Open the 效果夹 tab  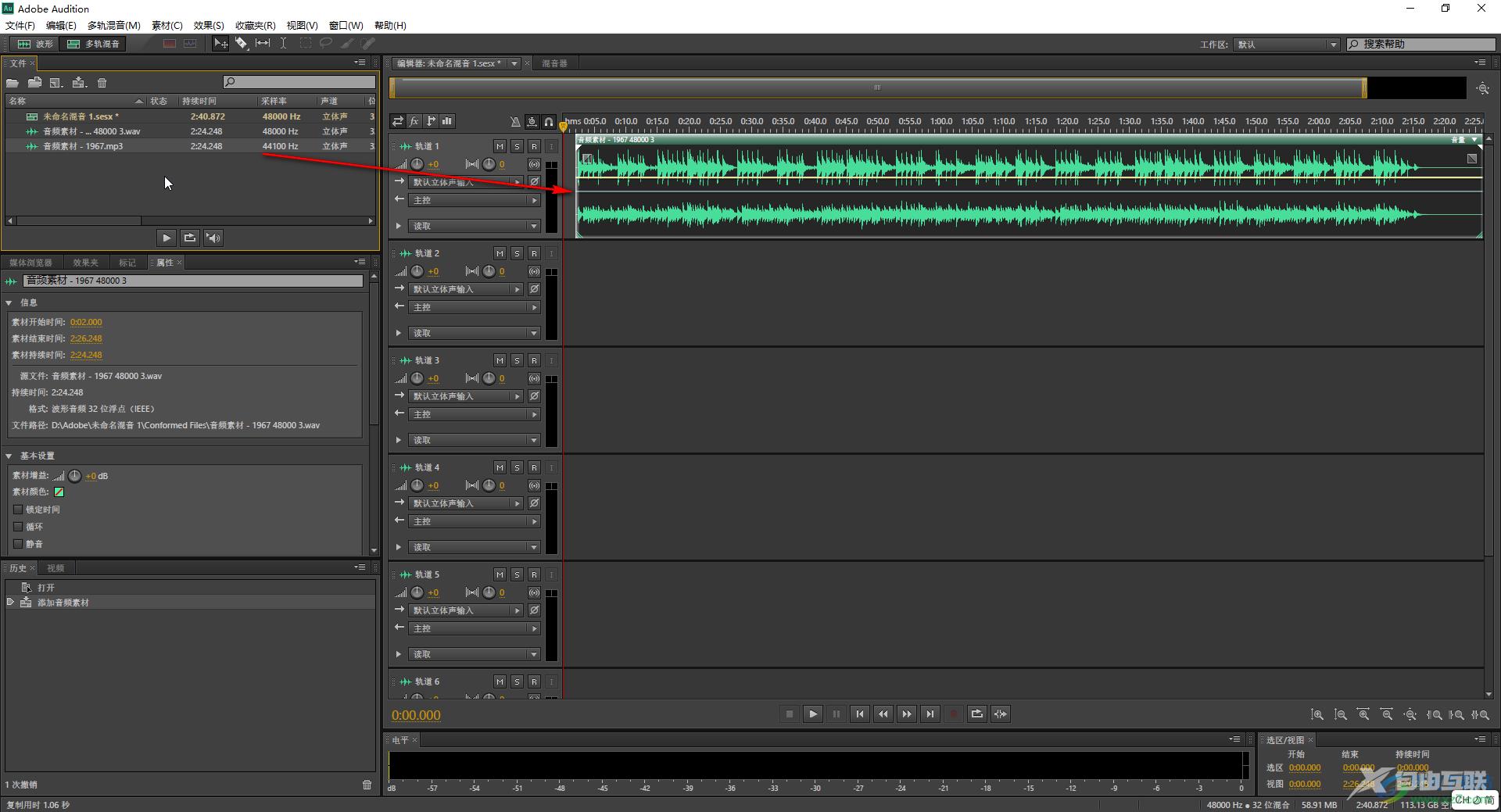(86, 263)
